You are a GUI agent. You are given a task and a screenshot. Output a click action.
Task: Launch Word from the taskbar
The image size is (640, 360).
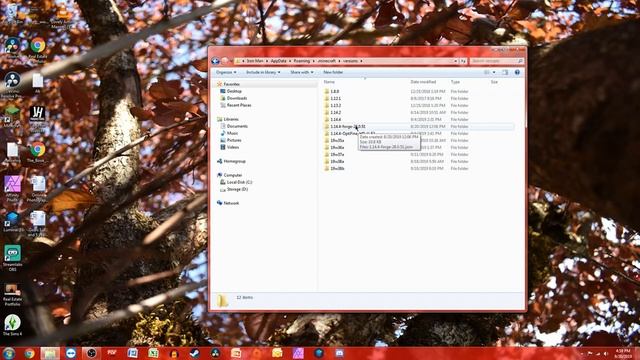132,353
